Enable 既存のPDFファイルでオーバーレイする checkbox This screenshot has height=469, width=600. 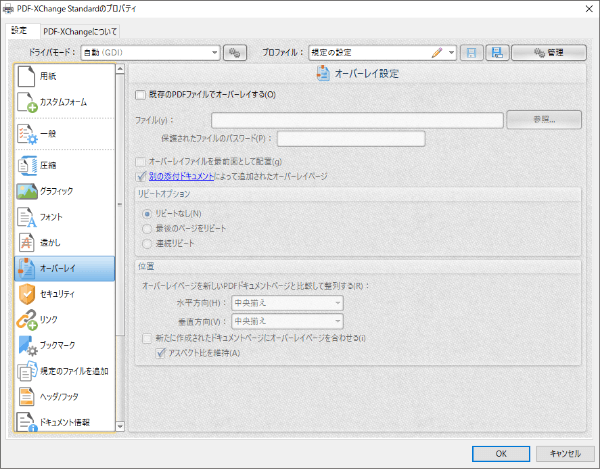(140, 95)
